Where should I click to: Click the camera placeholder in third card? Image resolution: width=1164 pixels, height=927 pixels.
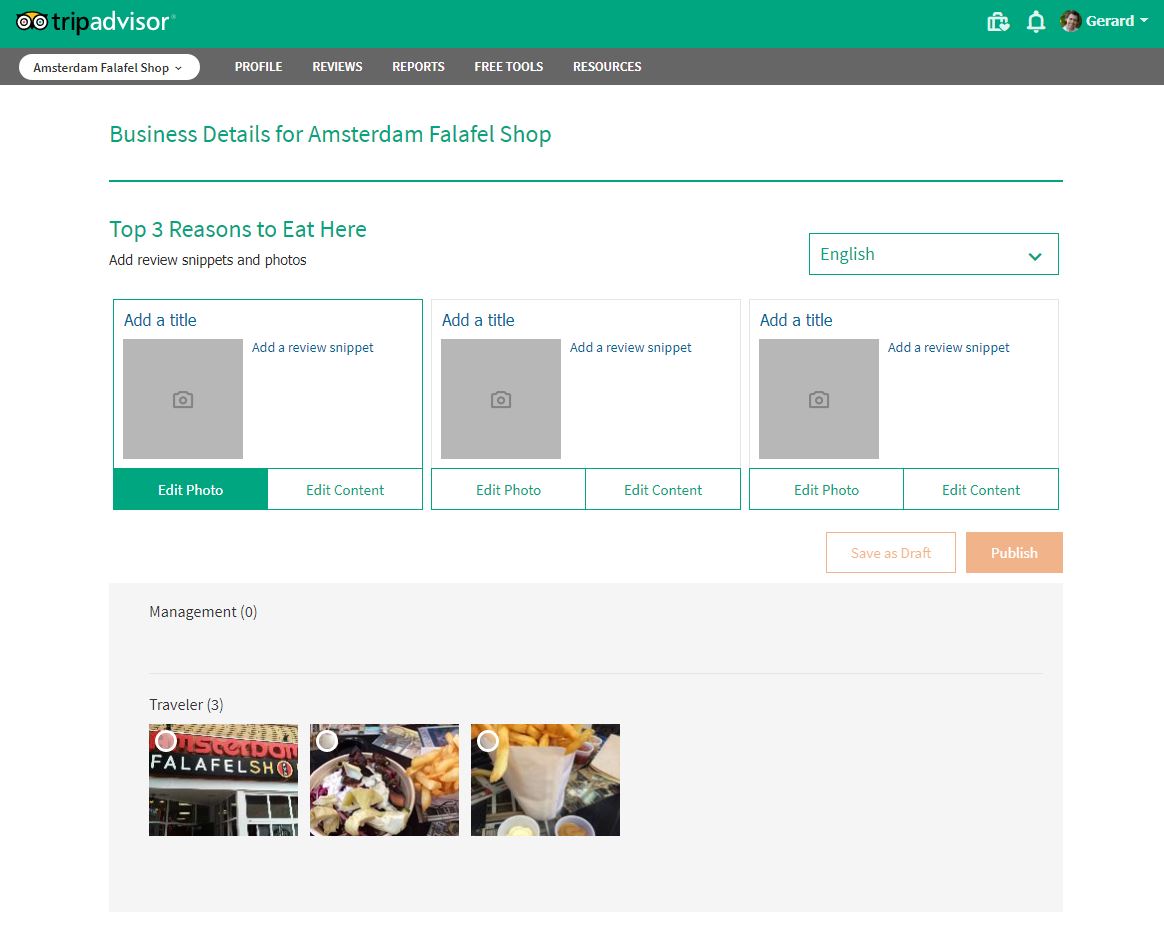click(x=819, y=399)
